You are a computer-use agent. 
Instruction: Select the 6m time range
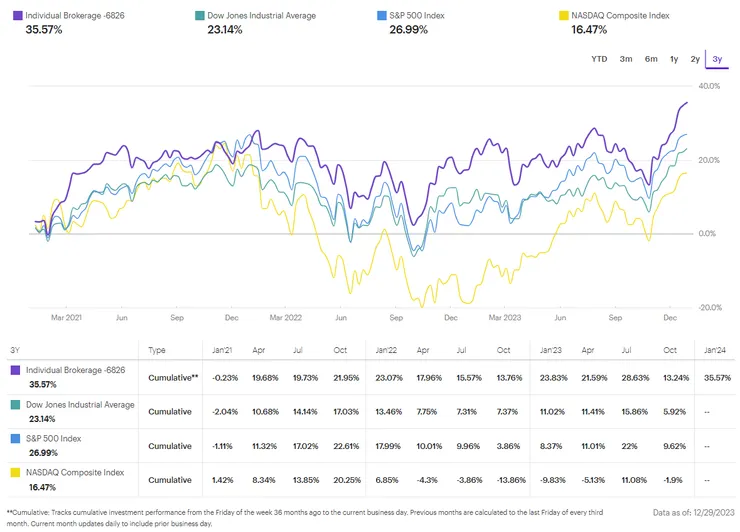651,59
